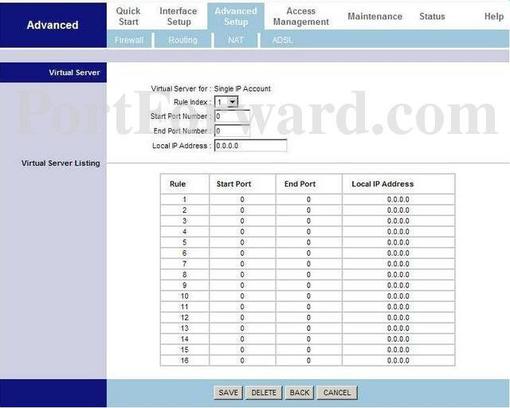Switch to the Interface Setup tab
The image size is (510, 408).
(x=178, y=16)
